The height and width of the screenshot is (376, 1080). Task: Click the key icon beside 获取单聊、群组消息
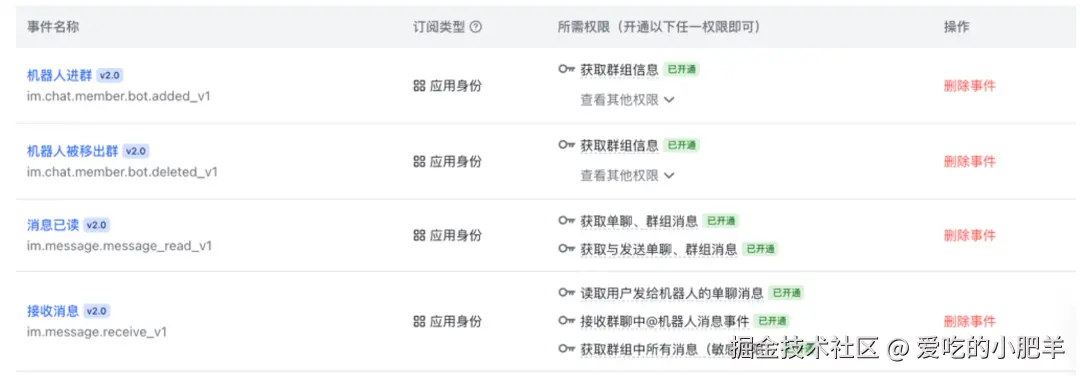tap(566, 221)
